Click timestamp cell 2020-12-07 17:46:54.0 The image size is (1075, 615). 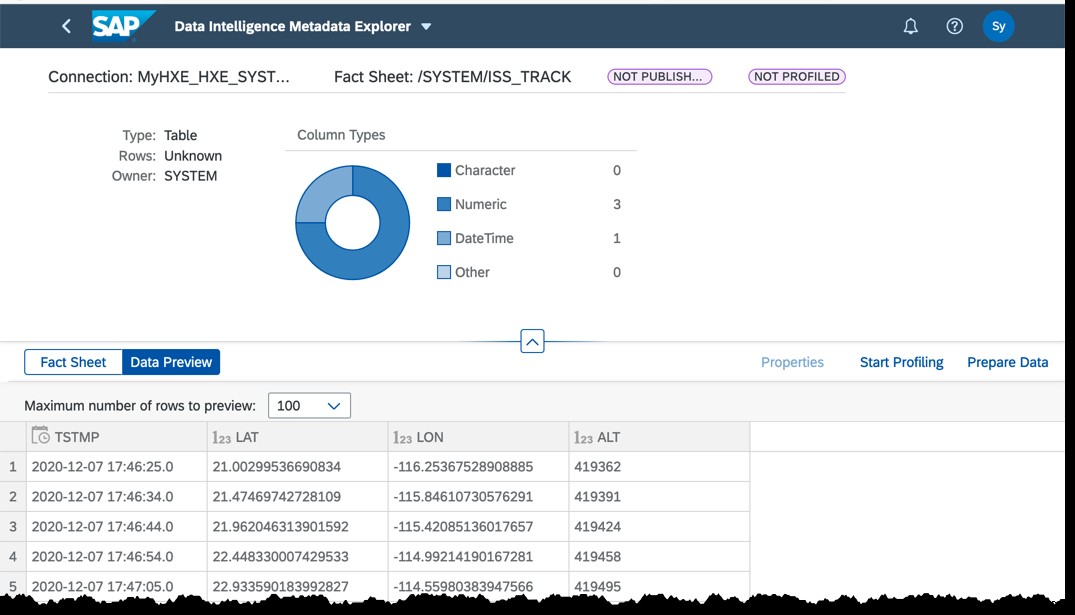click(x=117, y=557)
